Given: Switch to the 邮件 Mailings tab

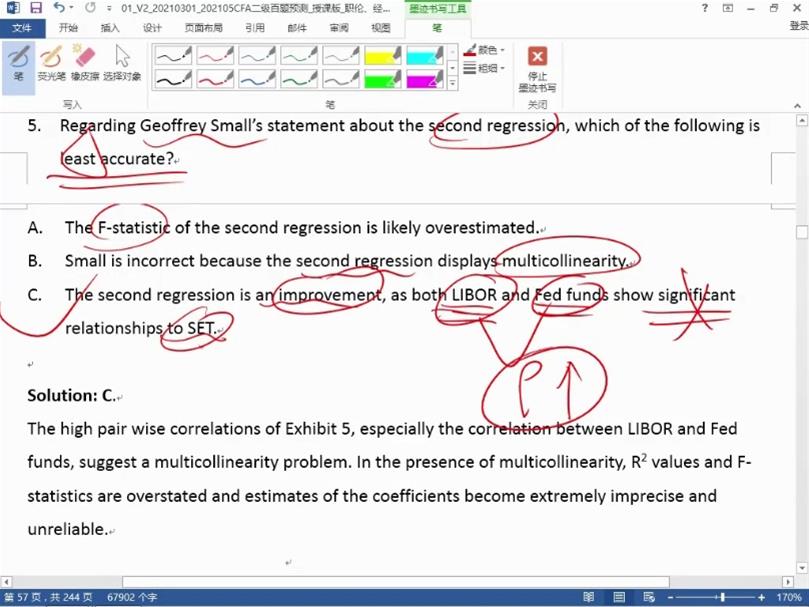Looking at the screenshot, I should (297, 28).
